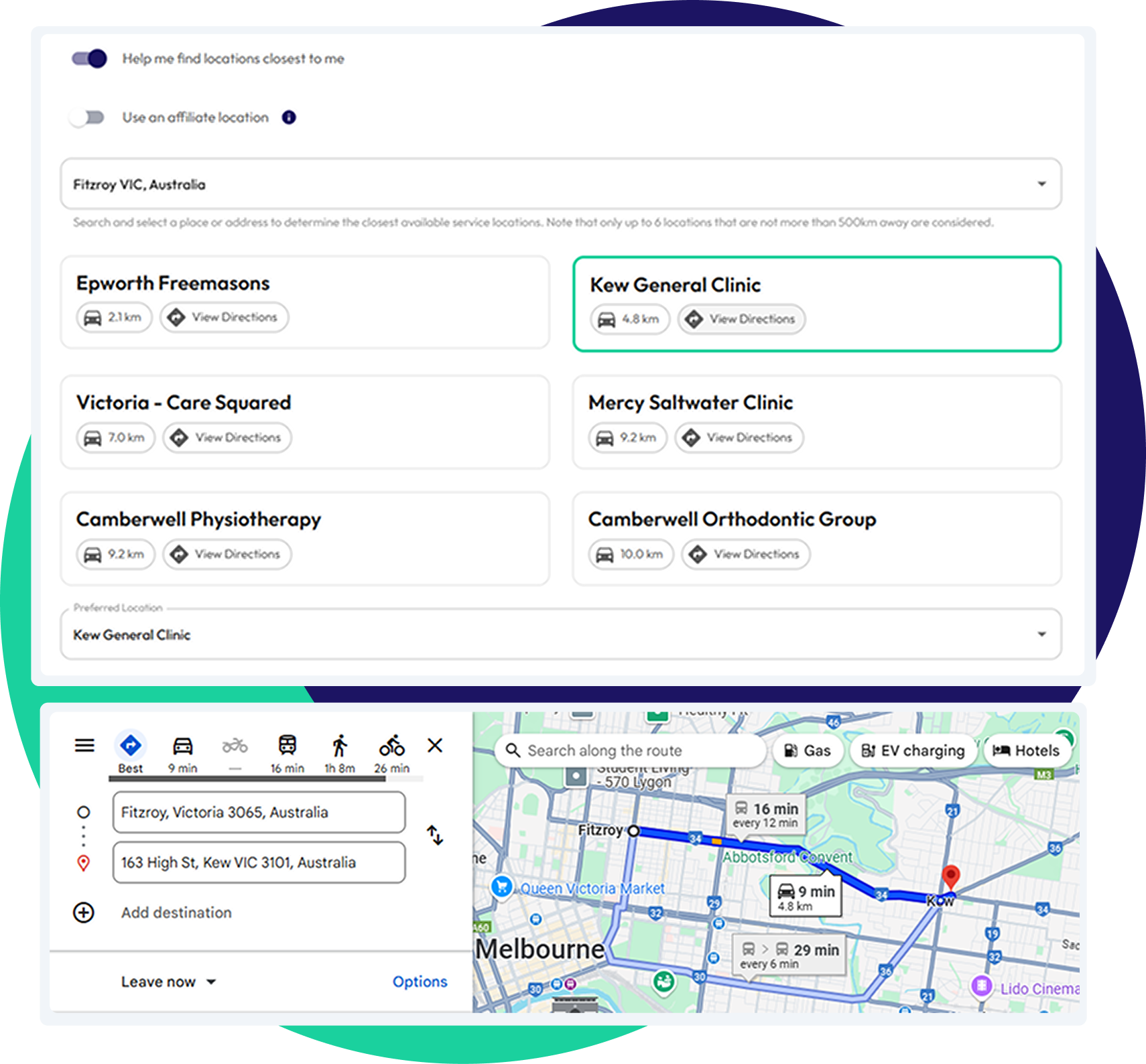Click the 'Add destination' label

tap(176, 913)
